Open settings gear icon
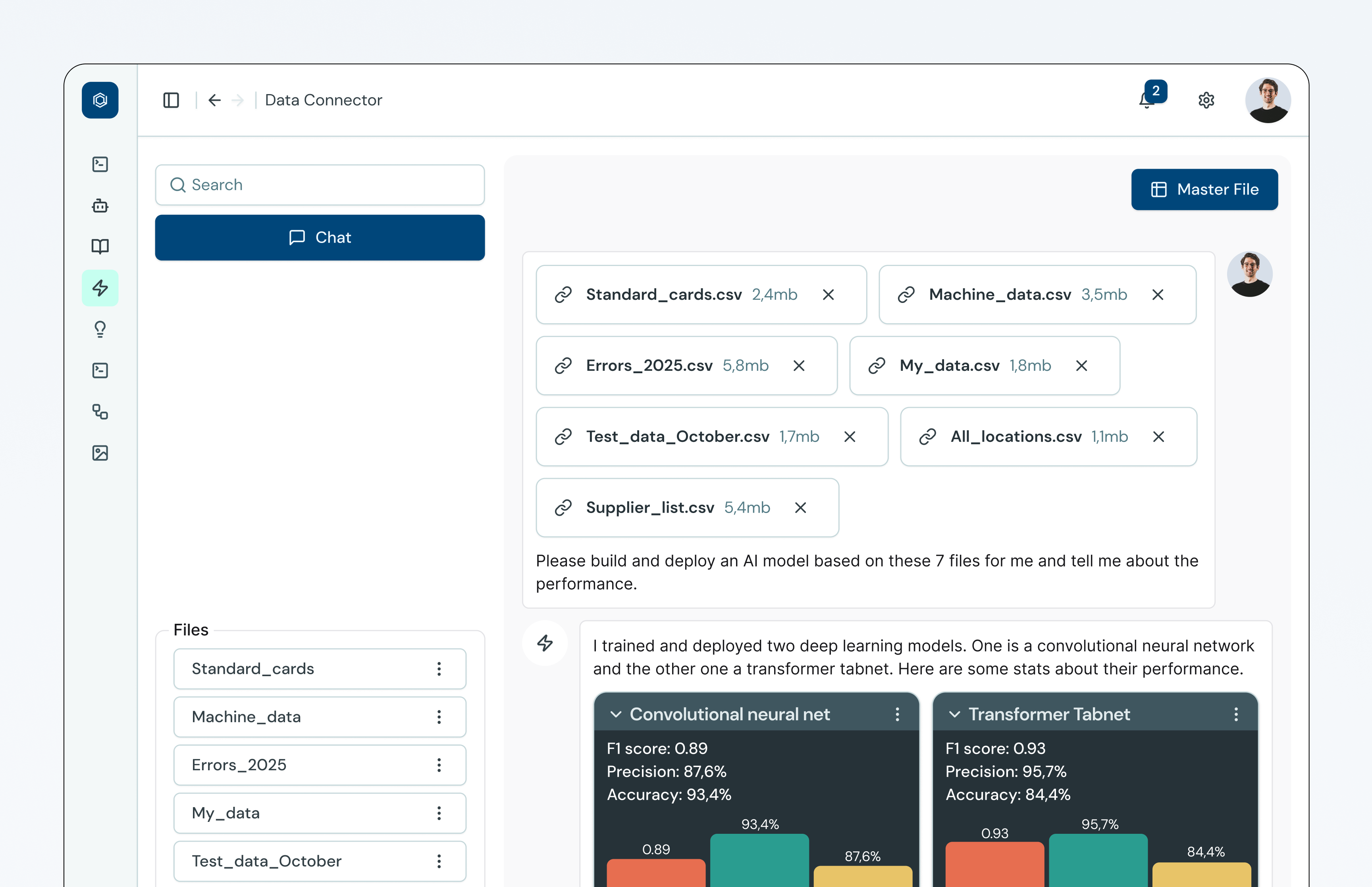1372x887 pixels. click(1206, 100)
